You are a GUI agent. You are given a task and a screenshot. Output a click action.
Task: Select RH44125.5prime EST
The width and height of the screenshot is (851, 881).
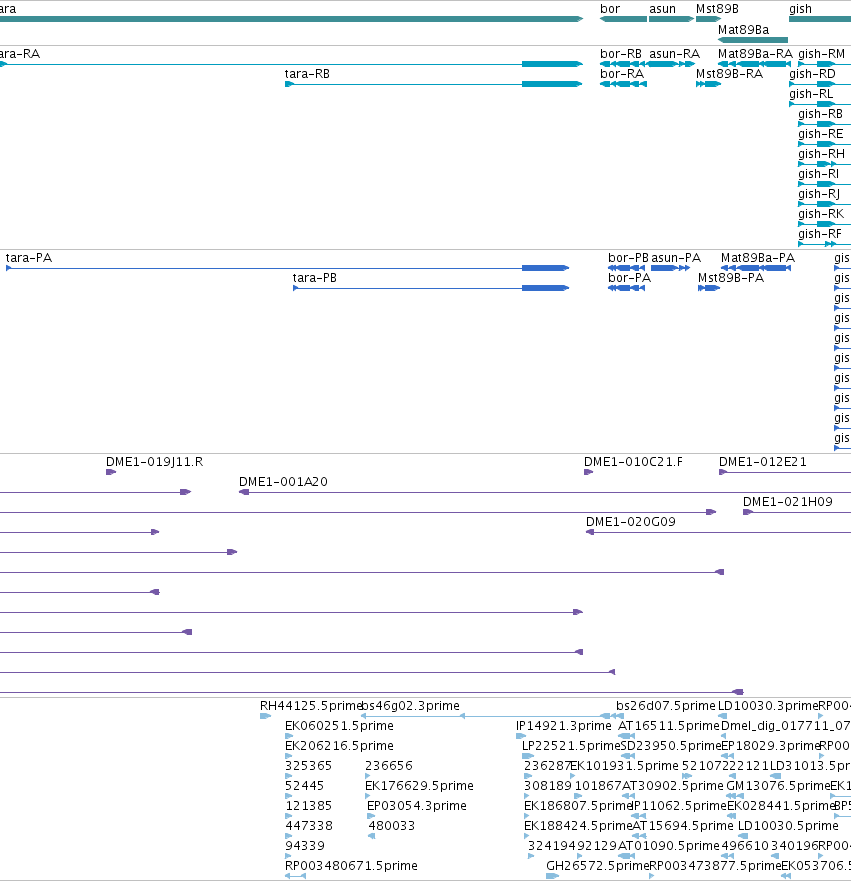click(265, 716)
